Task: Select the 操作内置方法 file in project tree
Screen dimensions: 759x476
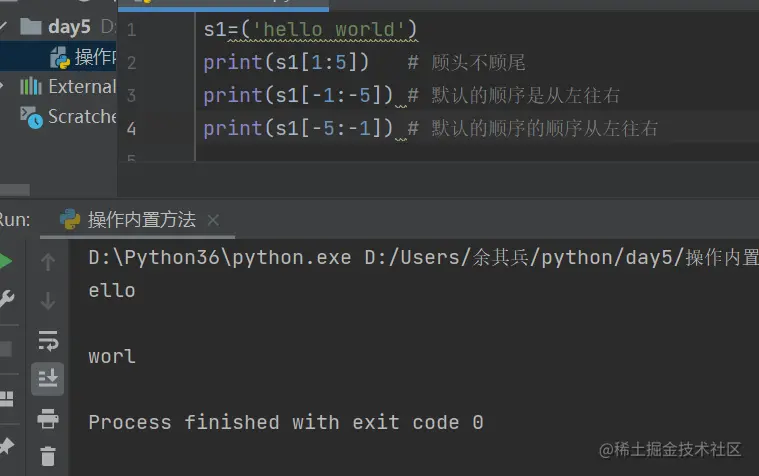Action: coord(95,57)
